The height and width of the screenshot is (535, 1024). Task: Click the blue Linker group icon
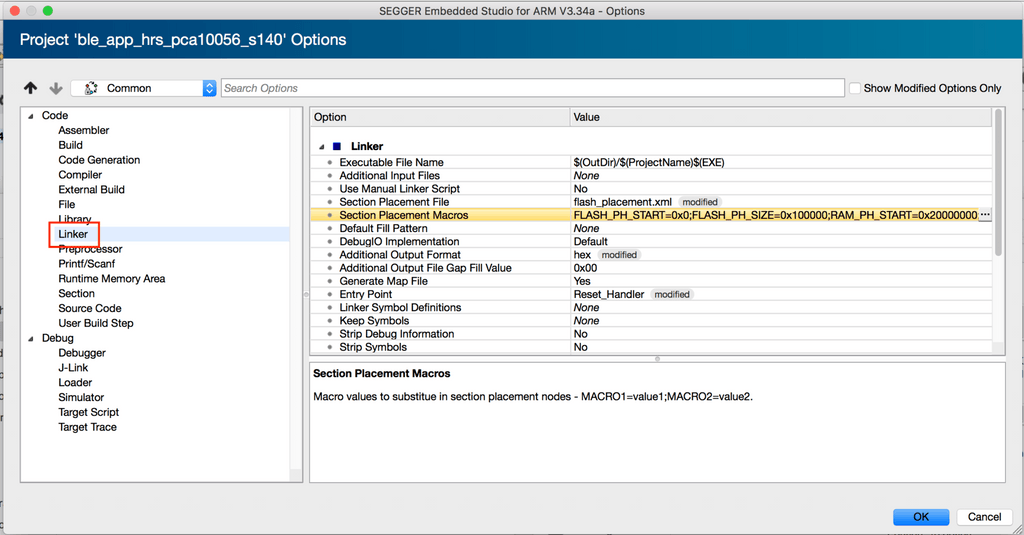[337, 146]
